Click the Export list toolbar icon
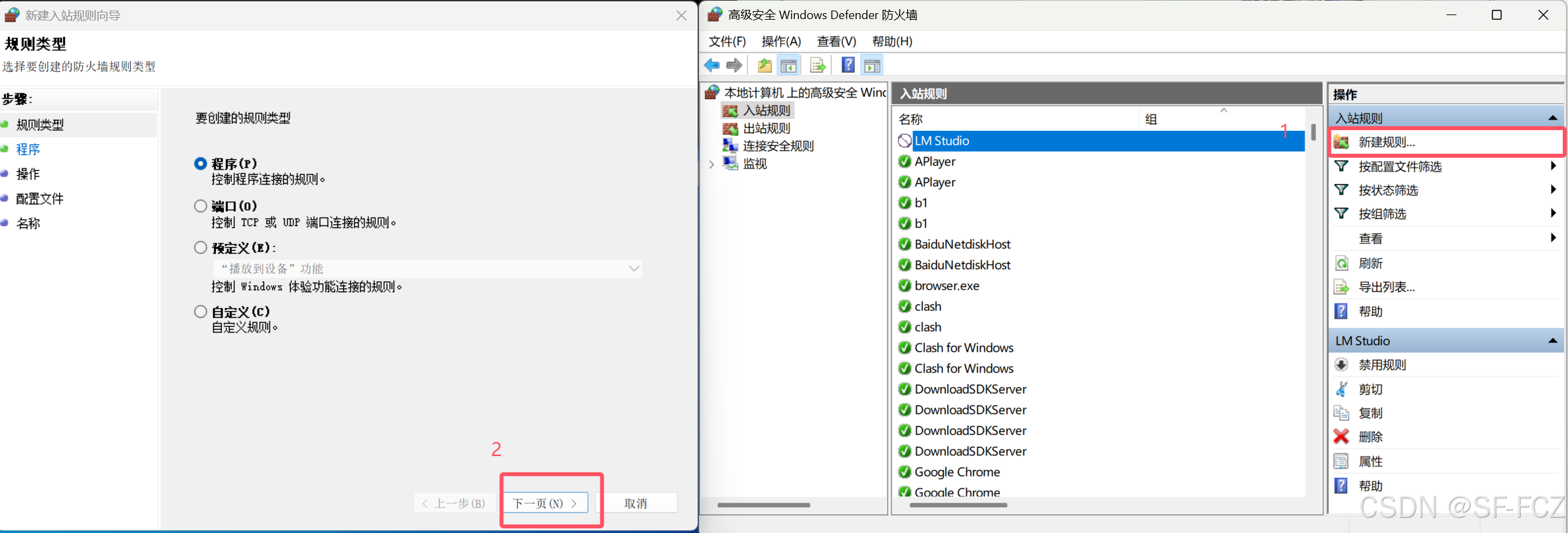Screen dimensions: 1568x533 click(x=817, y=65)
